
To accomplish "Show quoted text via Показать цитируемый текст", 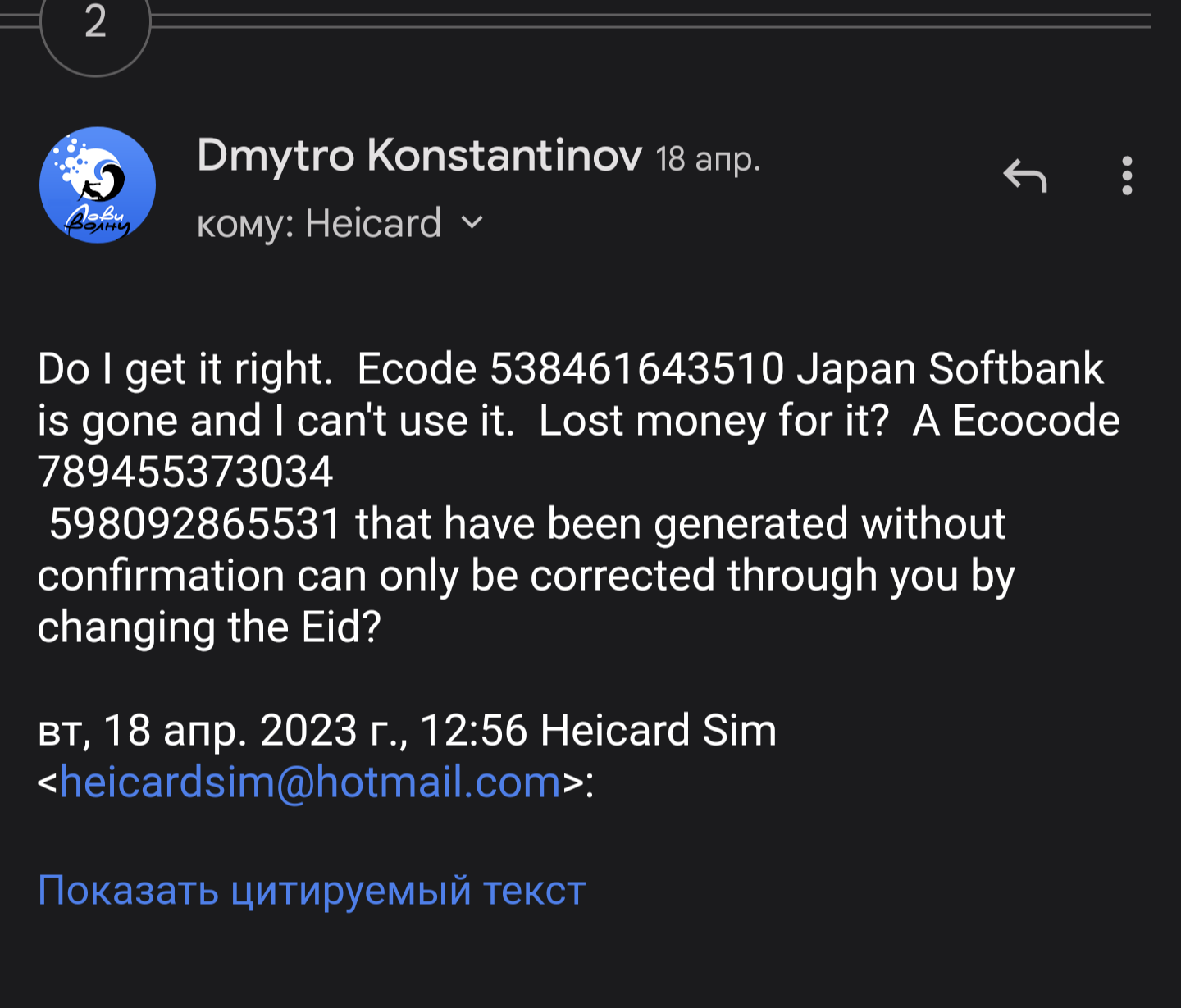I will coord(312,890).
